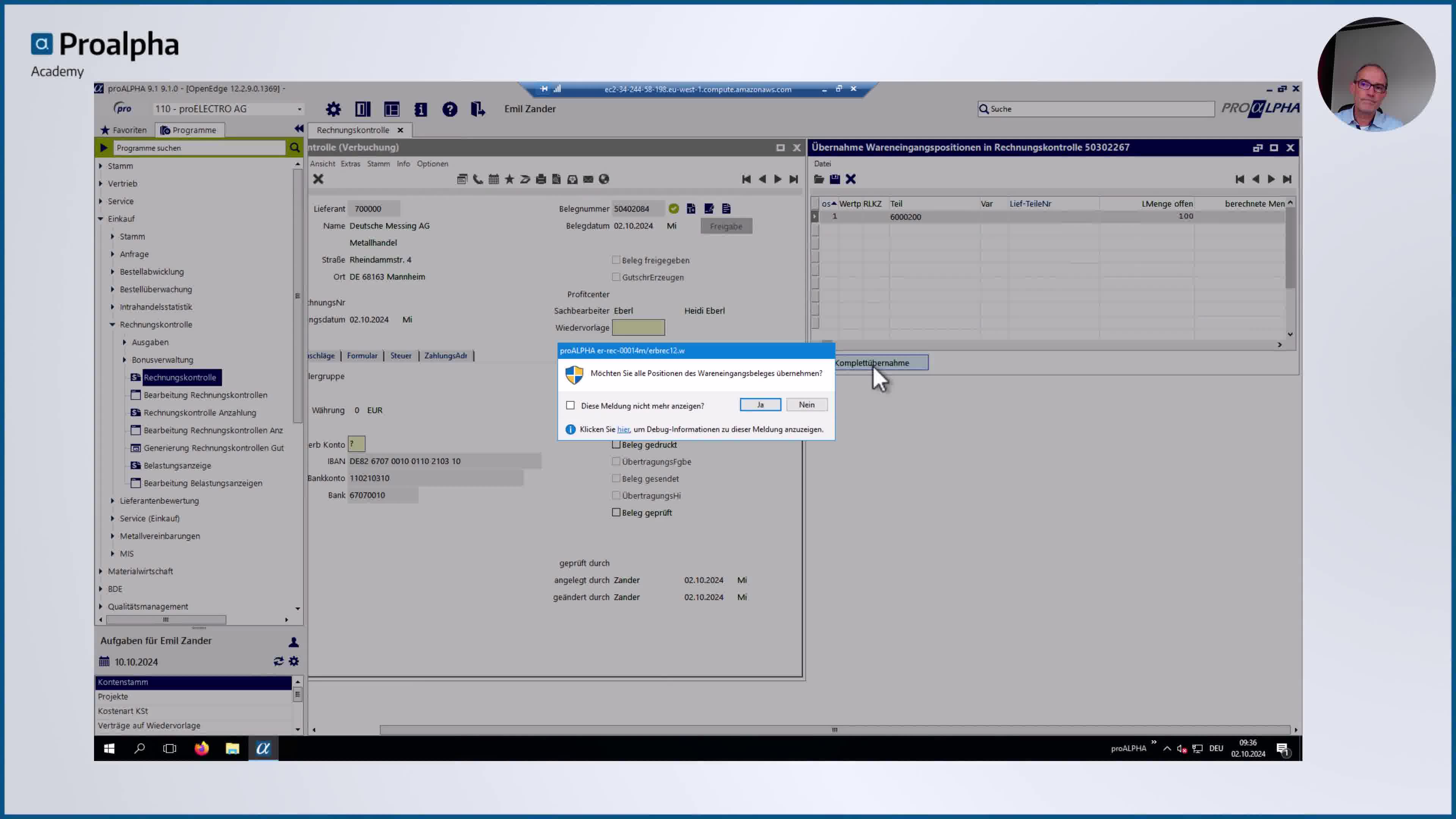1456x819 pixels.
Task: Click the envelope mail icon in Rechnungskontrolle toolbar
Action: [x=588, y=179]
